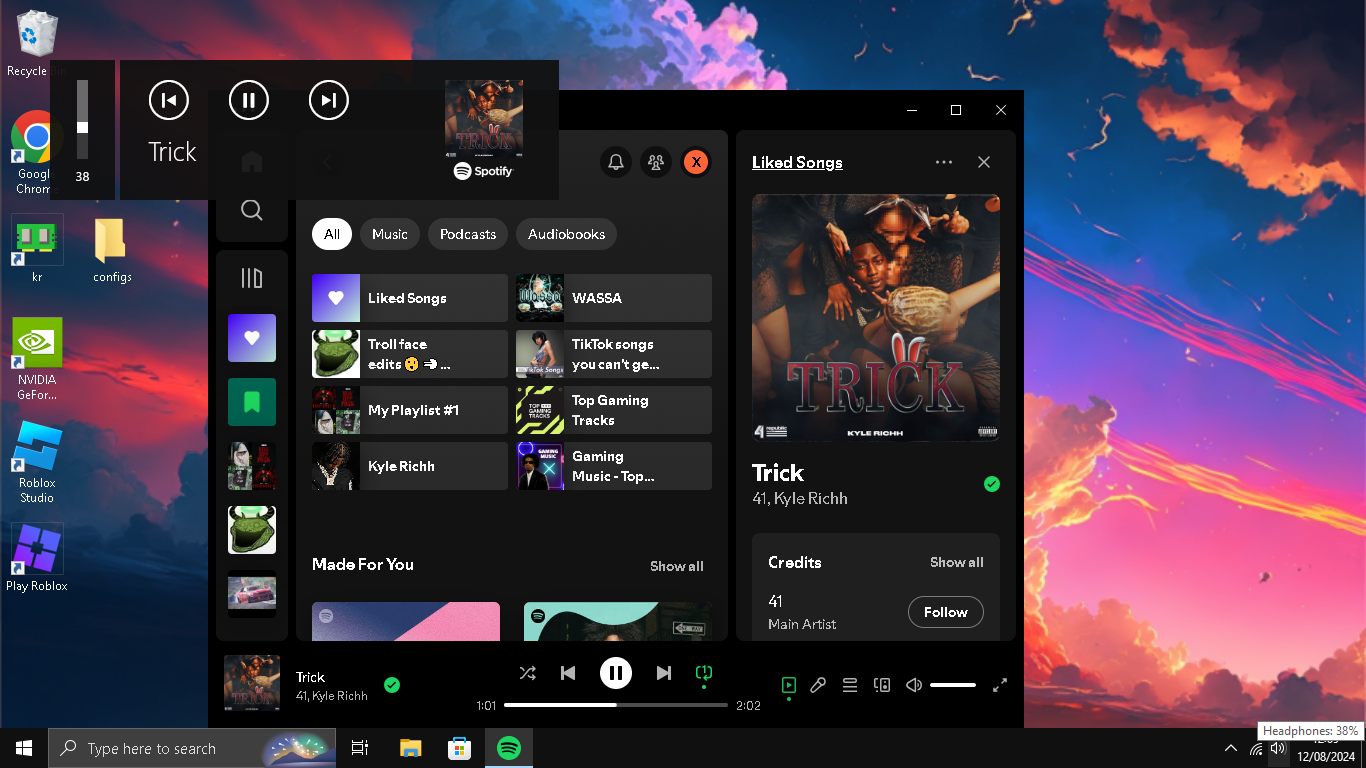This screenshot has height=768, width=1366.
Task: Click the Made For You heading
Action: click(363, 564)
